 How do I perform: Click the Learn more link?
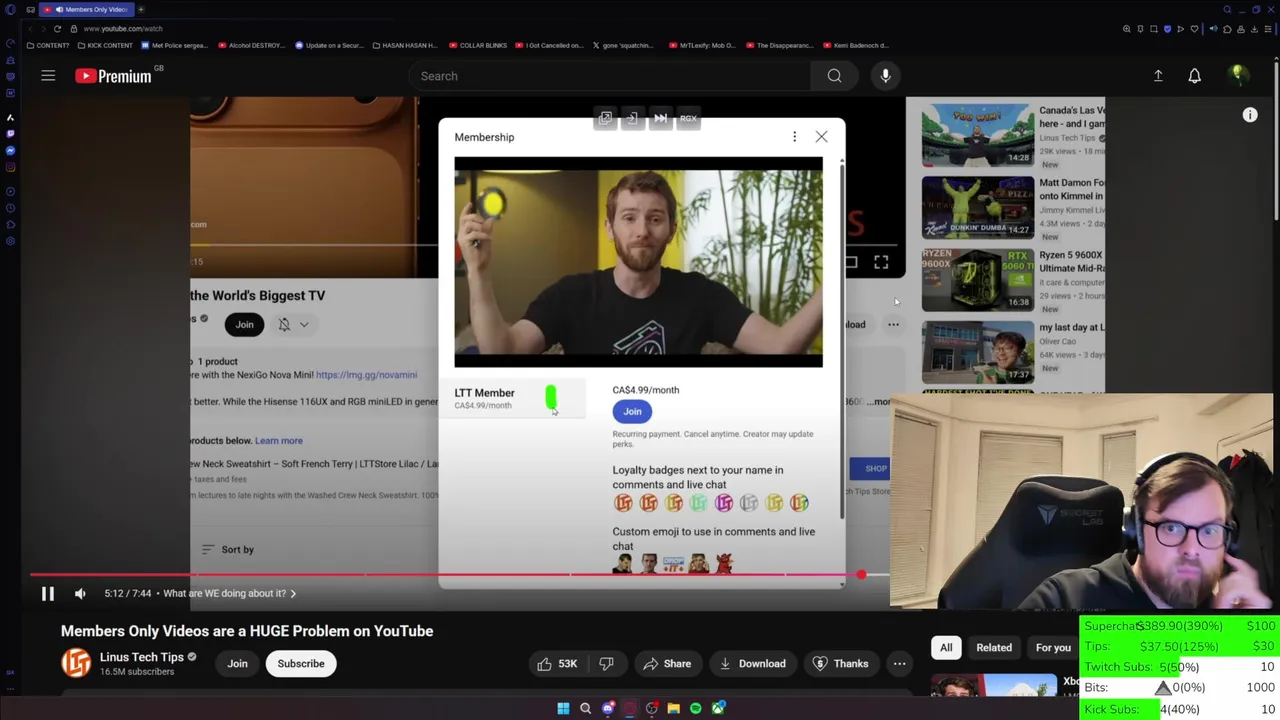tap(278, 440)
